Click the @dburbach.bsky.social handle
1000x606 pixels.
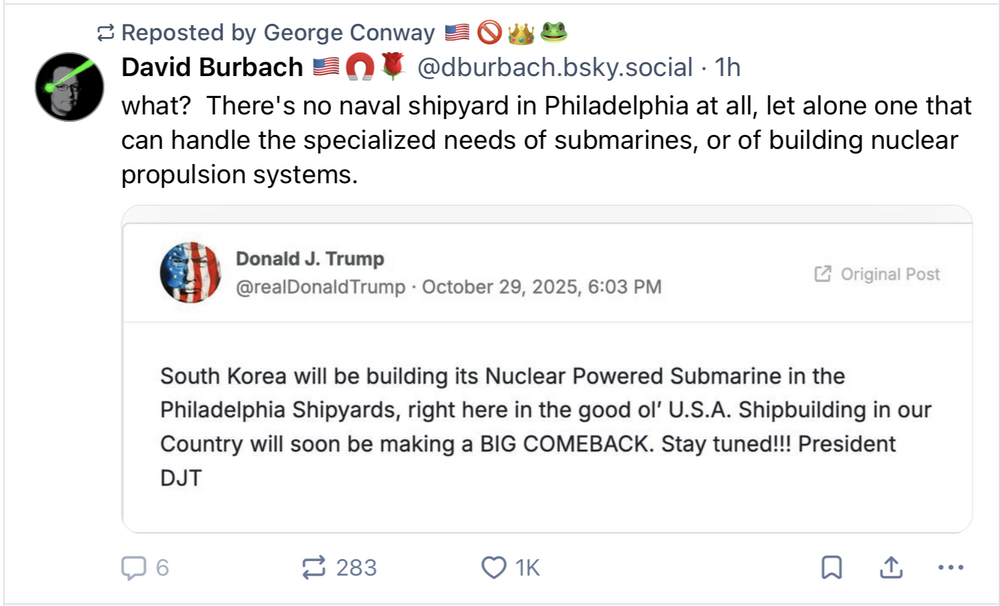click(554, 67)
